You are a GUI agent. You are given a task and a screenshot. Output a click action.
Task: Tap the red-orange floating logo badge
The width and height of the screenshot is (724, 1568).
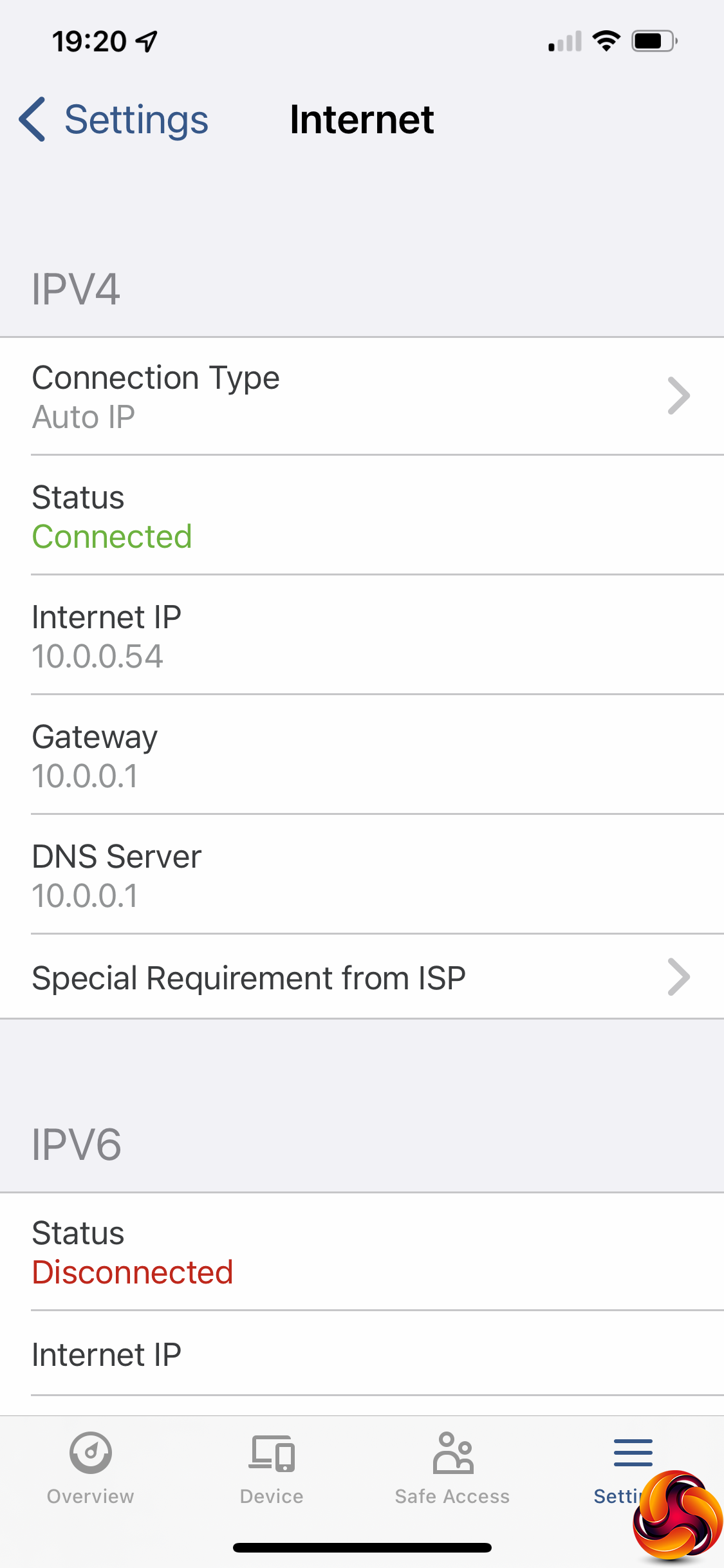pyautogui.click(x=677, y=1515)
